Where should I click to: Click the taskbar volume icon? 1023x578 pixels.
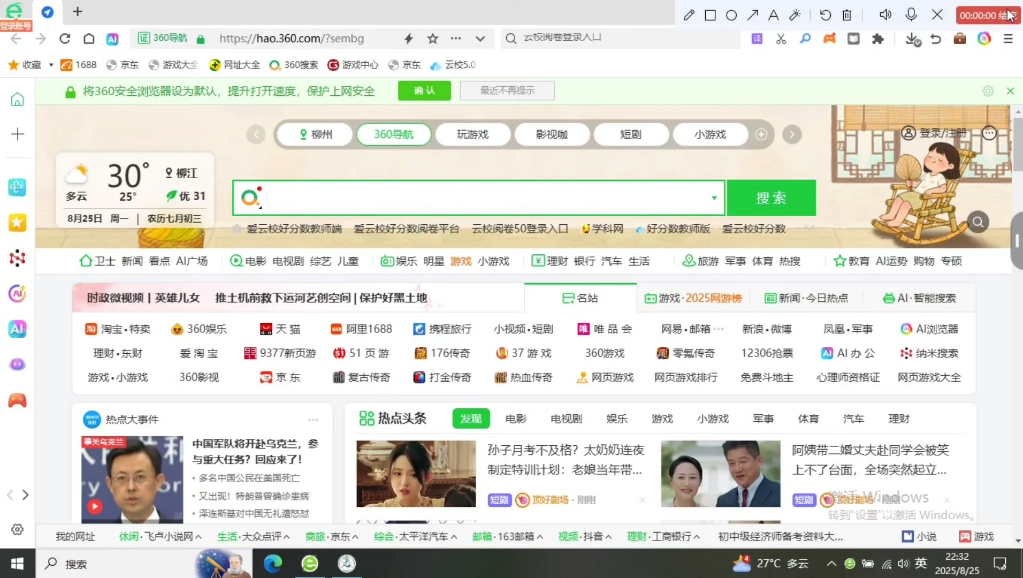(x=903, y=564)
